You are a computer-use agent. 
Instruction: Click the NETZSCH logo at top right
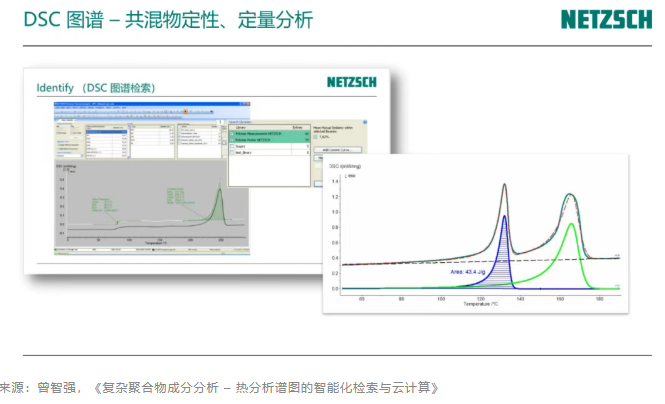[x=606, y=20]
